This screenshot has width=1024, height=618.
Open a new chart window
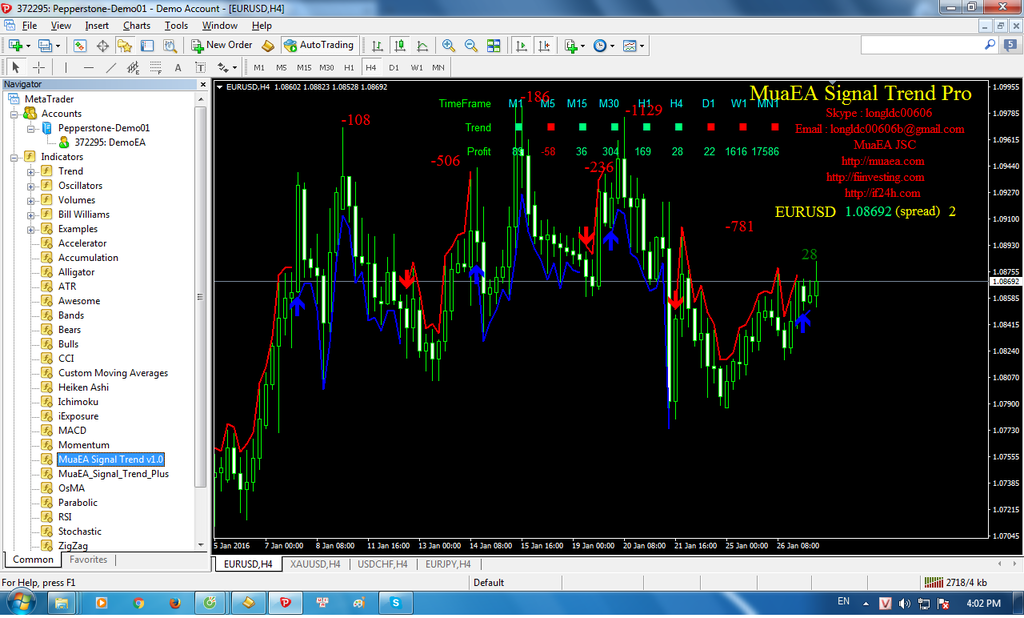tap(16, 45)
